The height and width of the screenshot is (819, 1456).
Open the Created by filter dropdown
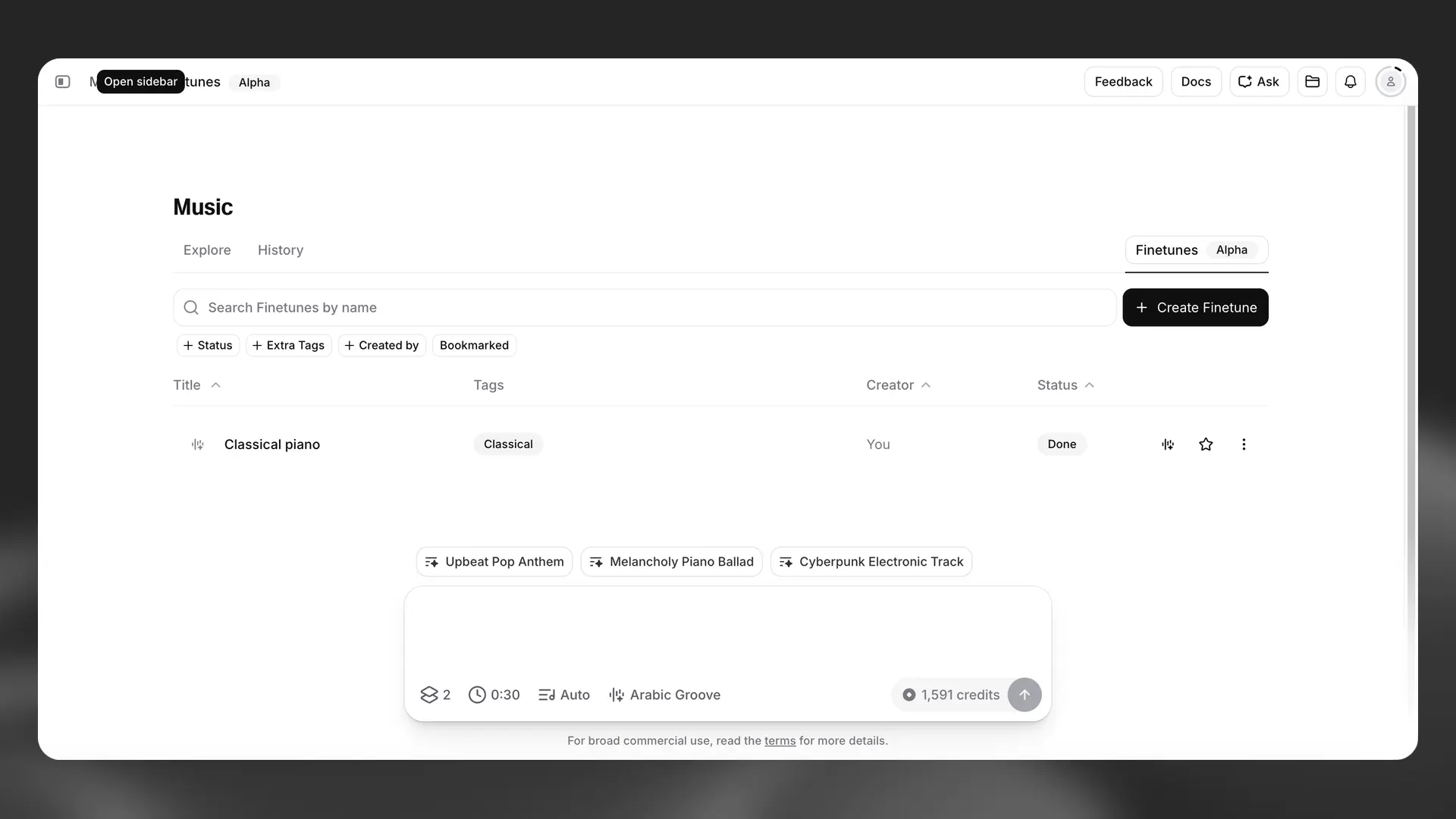381,346
